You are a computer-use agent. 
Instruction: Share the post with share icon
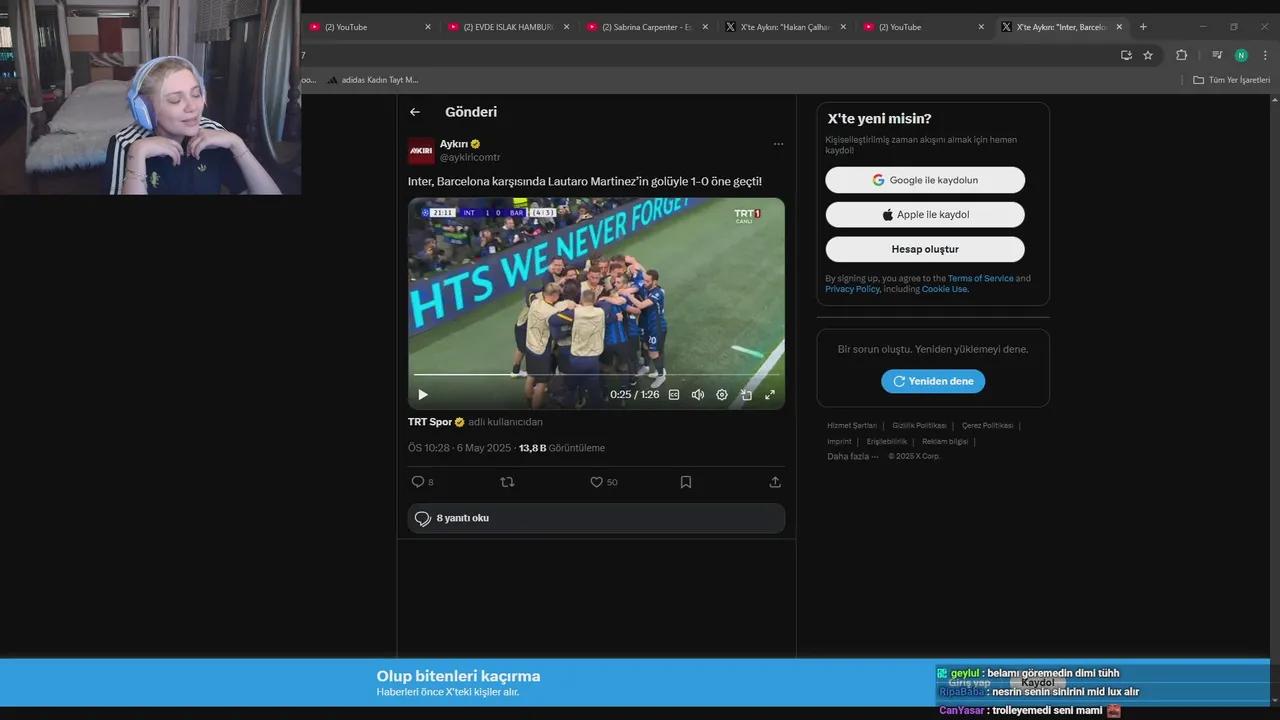coord(775,482)
